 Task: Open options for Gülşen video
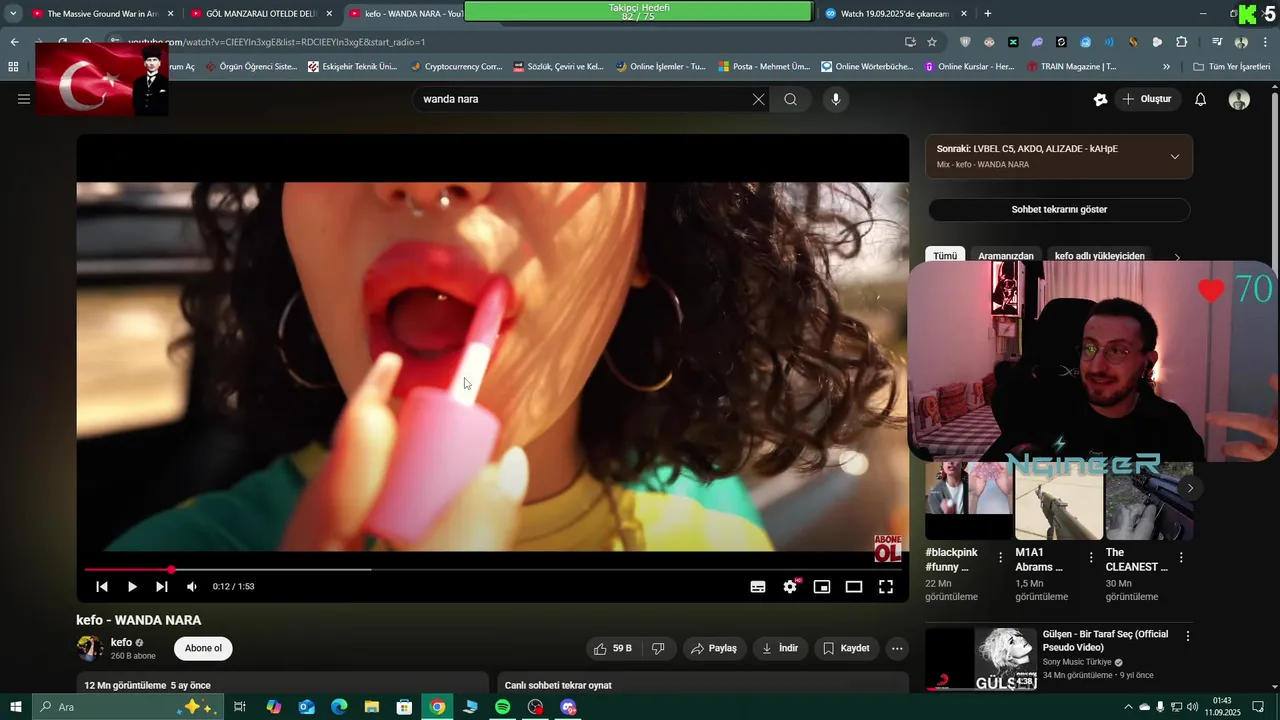pos(1188,636)
